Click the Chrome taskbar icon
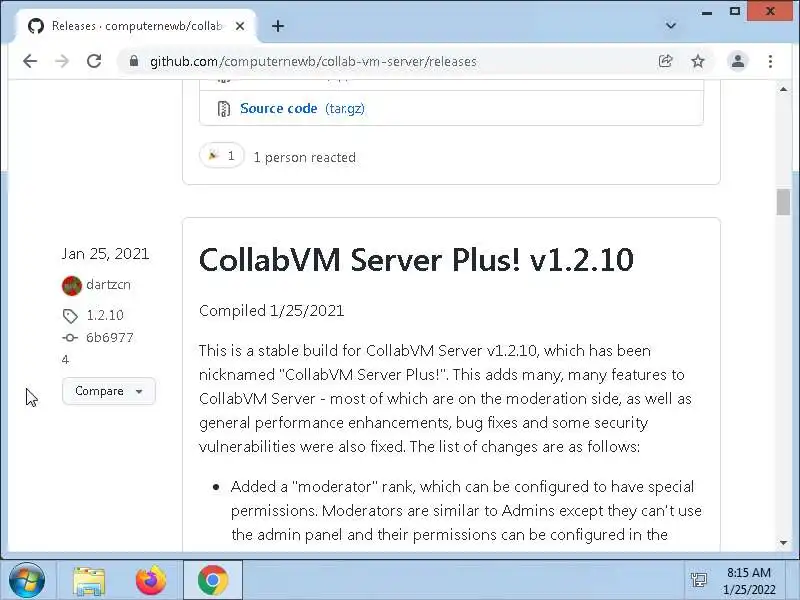The width and height of the screenshot is (800, 600). coord(213,580)
